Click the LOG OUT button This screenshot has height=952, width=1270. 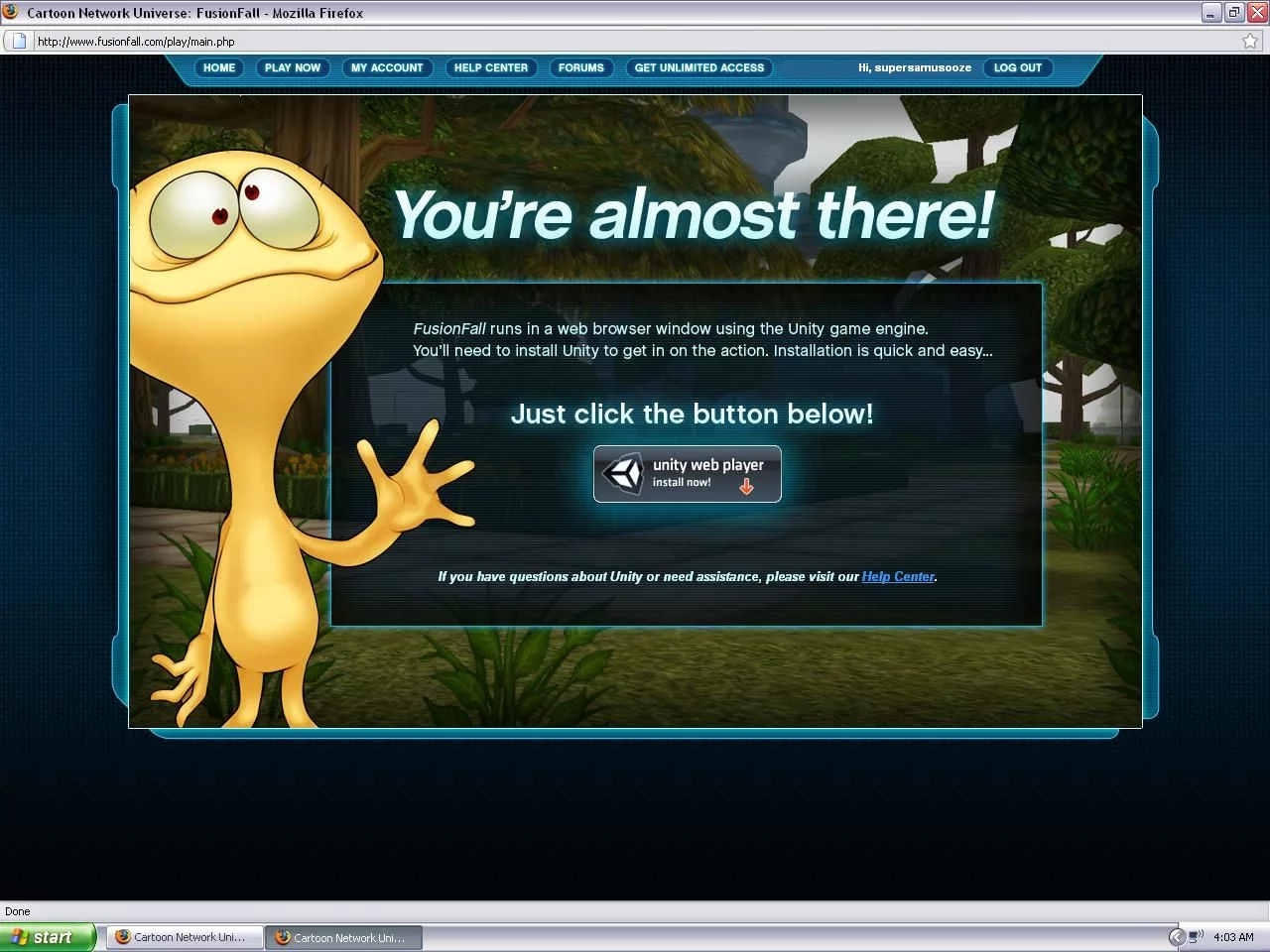[x=1018, y=67]
